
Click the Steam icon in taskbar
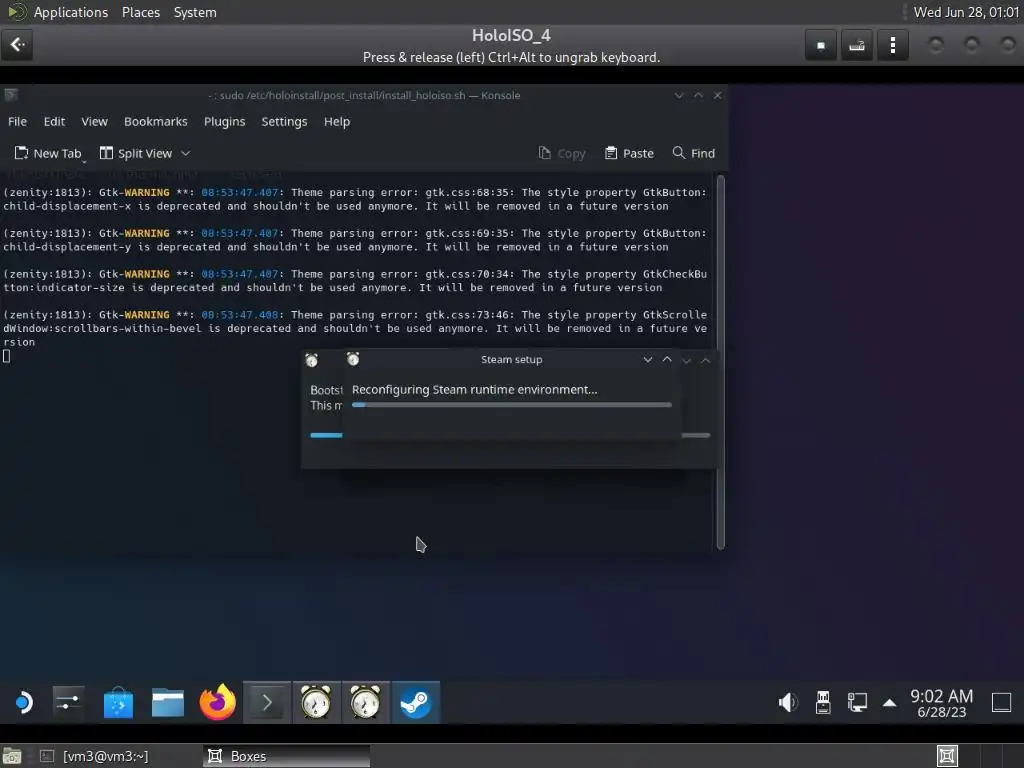pos(415,703)
